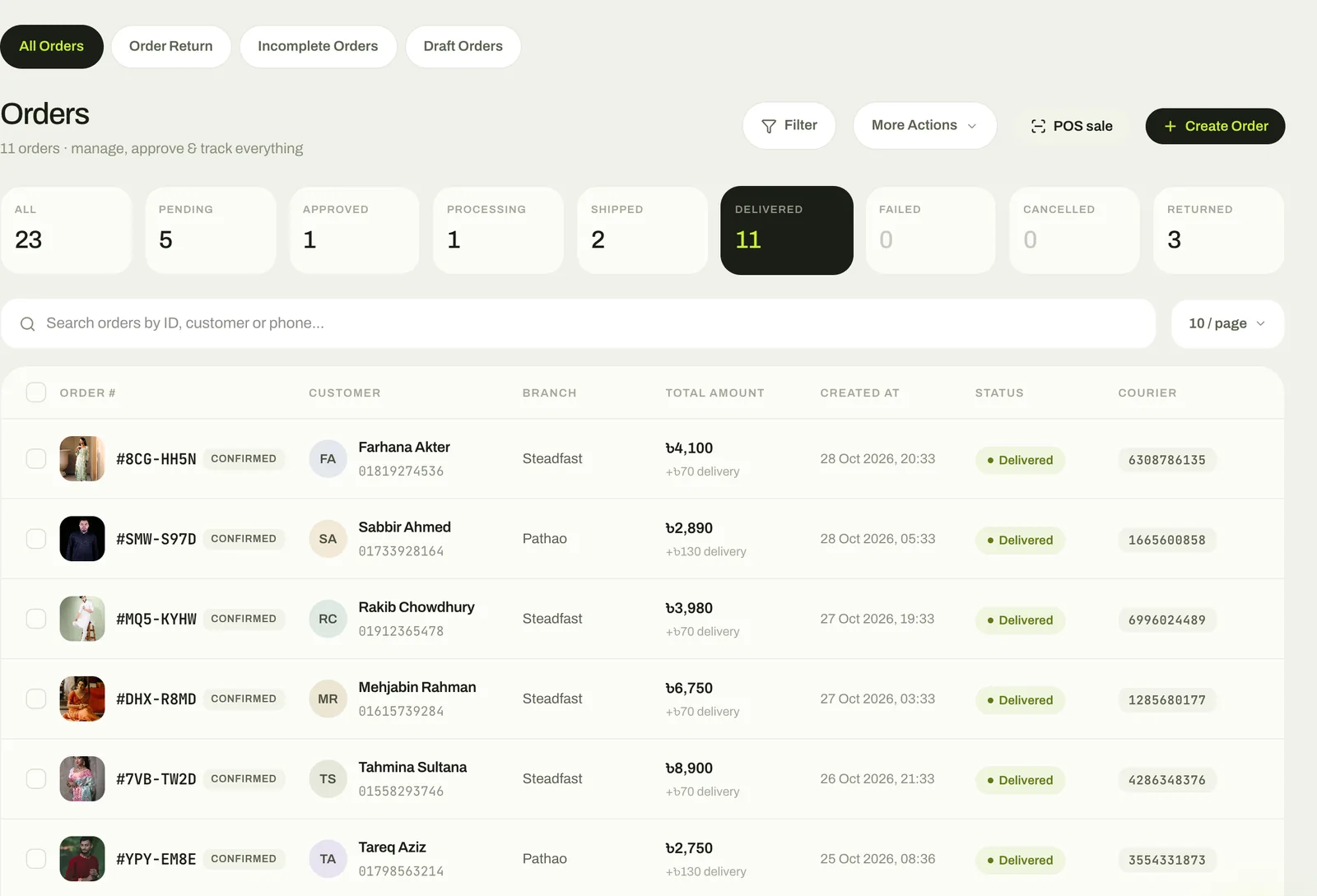Image resolution: width=1317 pixels, height=896 pixels.
Task: Click the FA avatar for Farhana Akter
Action: tap(328, 459)
